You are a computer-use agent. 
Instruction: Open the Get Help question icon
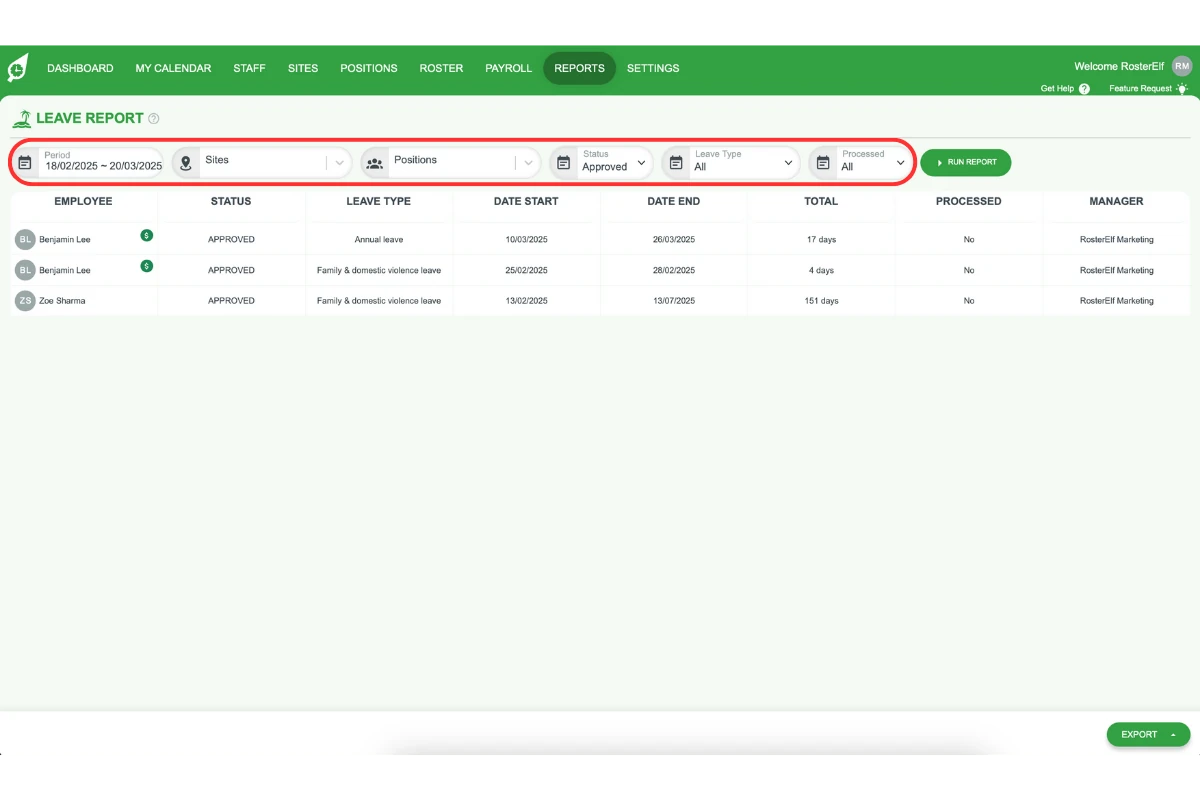pos(1084,89)
